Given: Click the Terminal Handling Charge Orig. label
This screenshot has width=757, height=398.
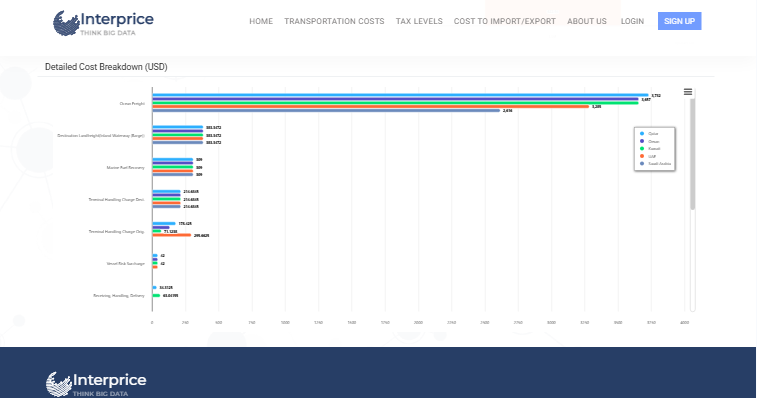Looking at the screenshot, I should (x=116, y=231).
